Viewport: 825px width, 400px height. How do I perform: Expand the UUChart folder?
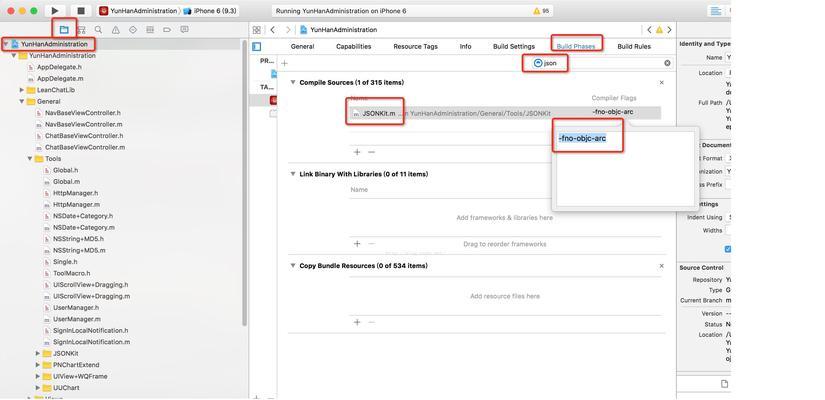[38, 388]
